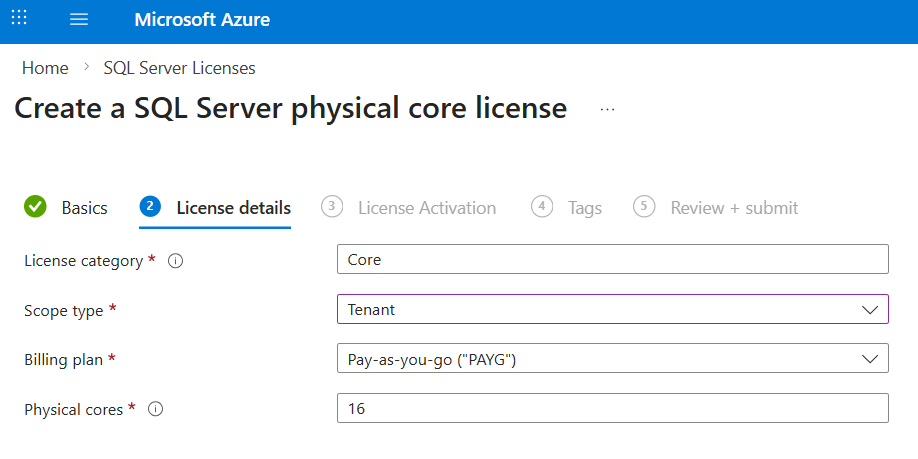Click the green Basics checkmark icon
This screenshot has height=459, width=918.
pyautogui.click(x=35, y=207)
